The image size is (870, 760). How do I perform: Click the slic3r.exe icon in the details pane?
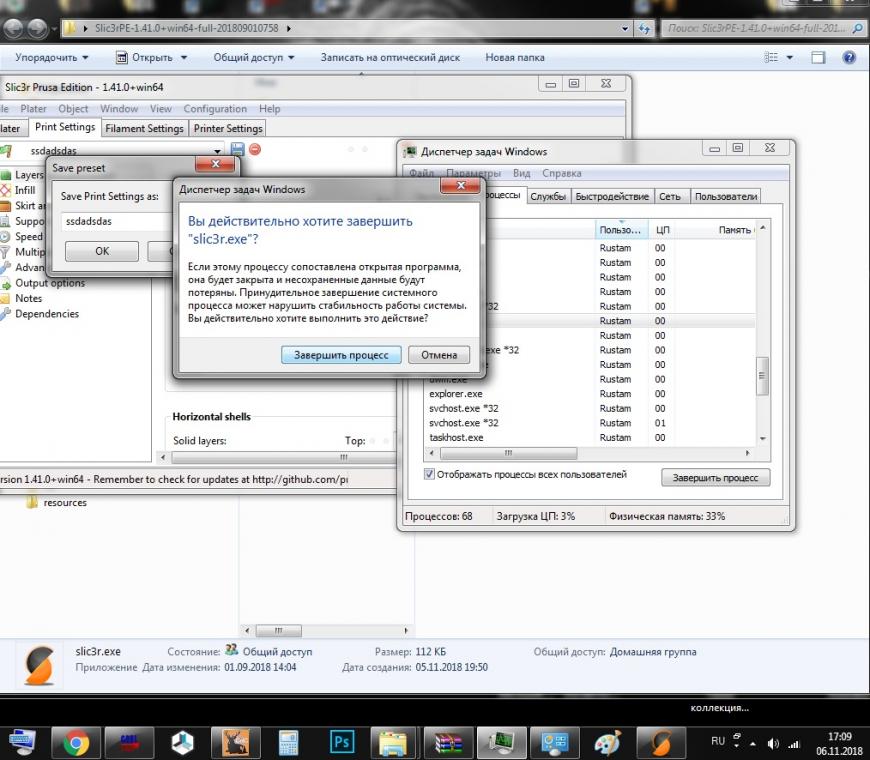(x=40, y=665)
